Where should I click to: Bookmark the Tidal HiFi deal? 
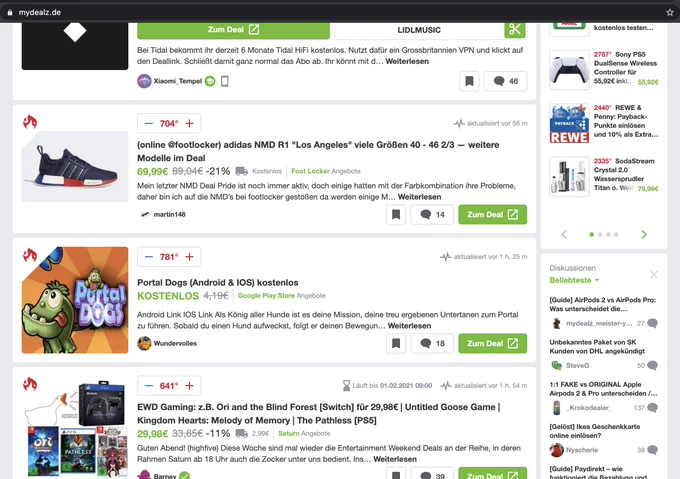[x=469, y=81]
